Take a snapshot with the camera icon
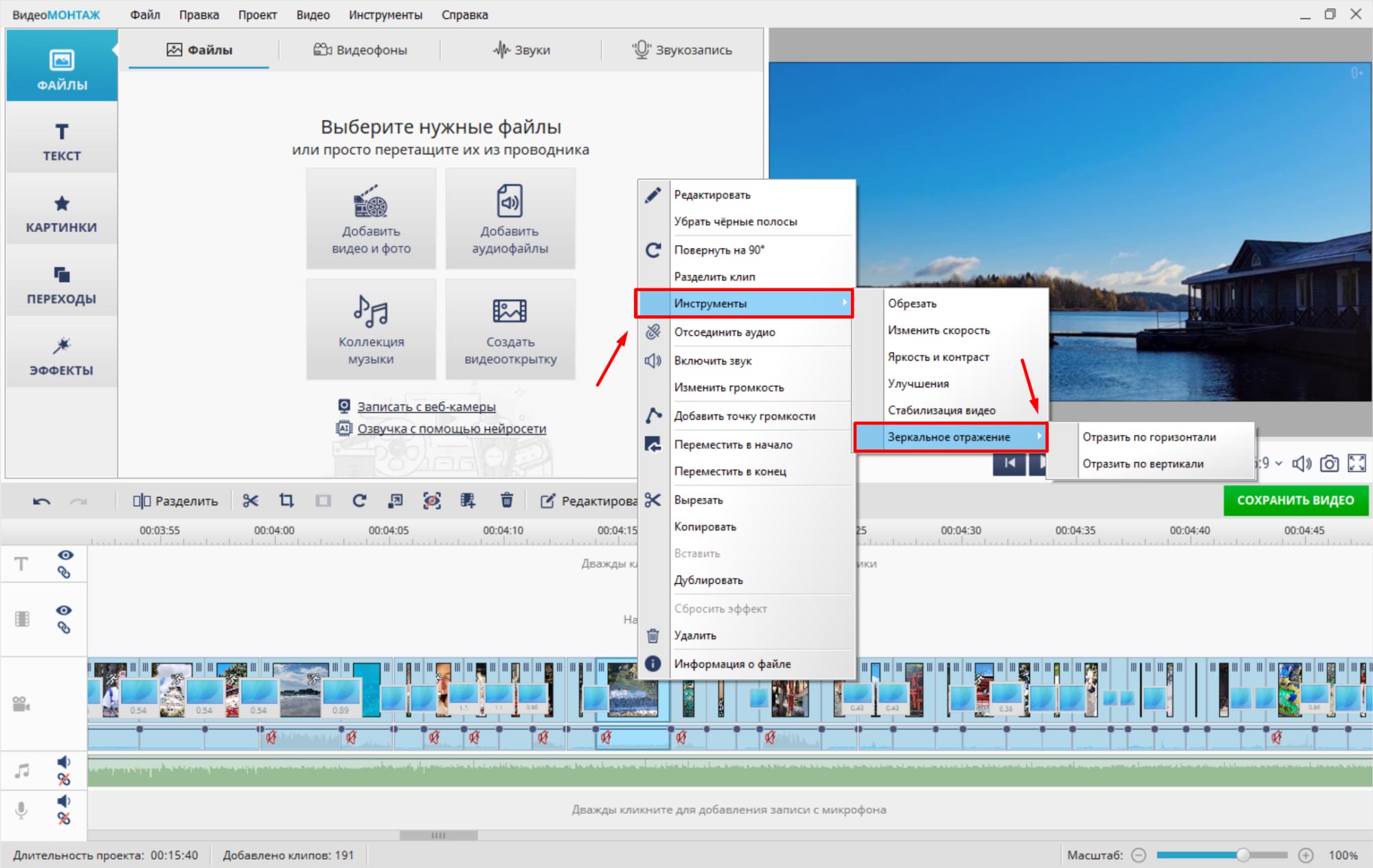The height and width of the screenshot is (868, 1373). pyautogui.click(x=1329, y=464)
